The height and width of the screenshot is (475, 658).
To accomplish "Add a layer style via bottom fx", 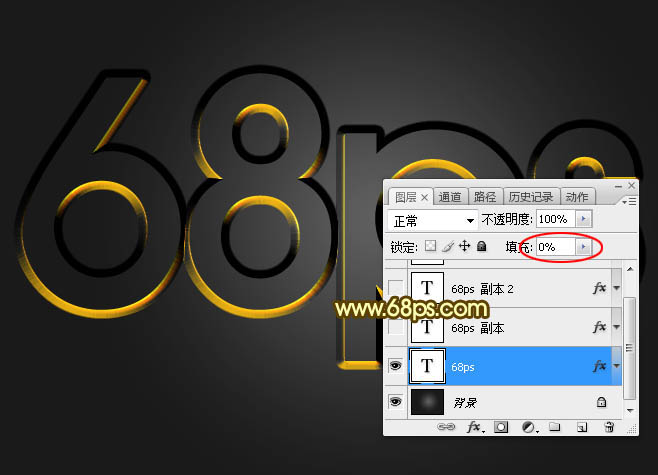I will coord(475,427).
